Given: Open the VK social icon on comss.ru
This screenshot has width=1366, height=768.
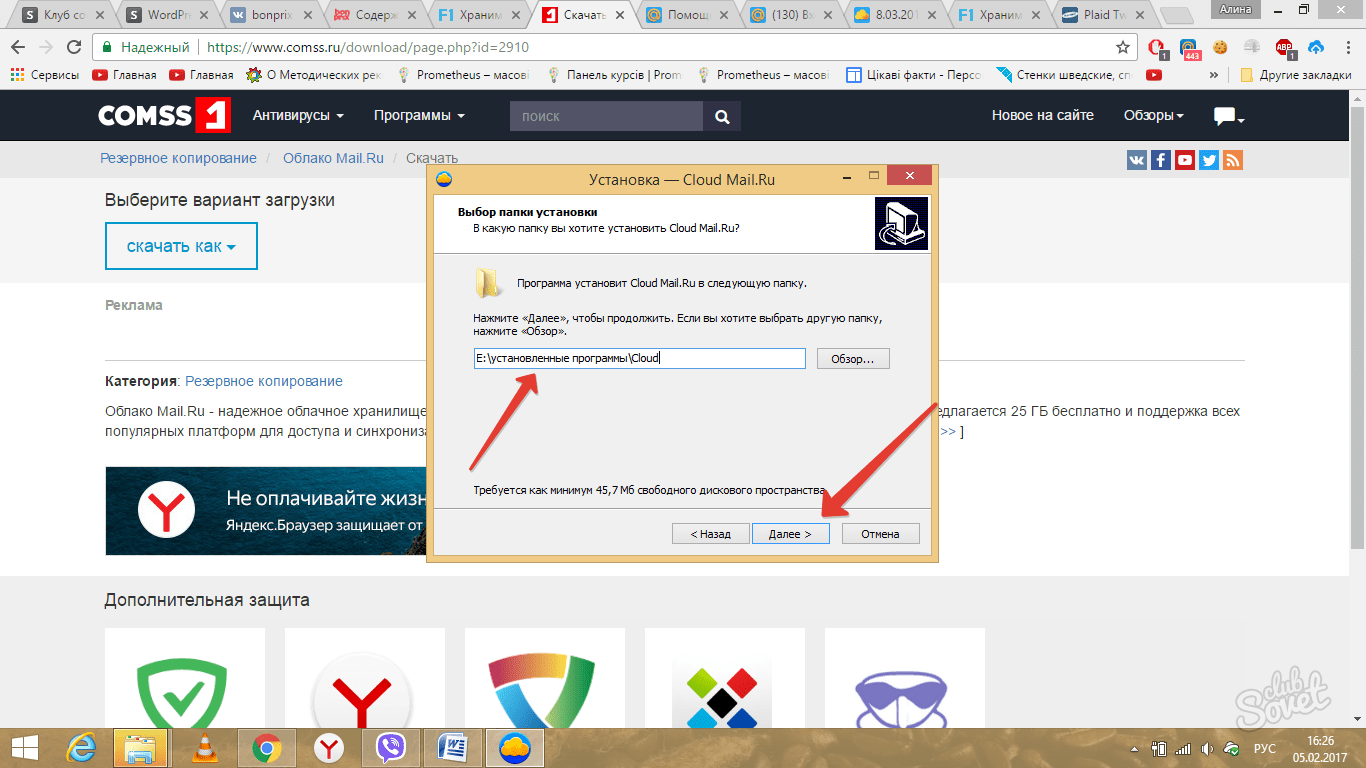Looking at the screenshot, I should (x=1137, y=160).
